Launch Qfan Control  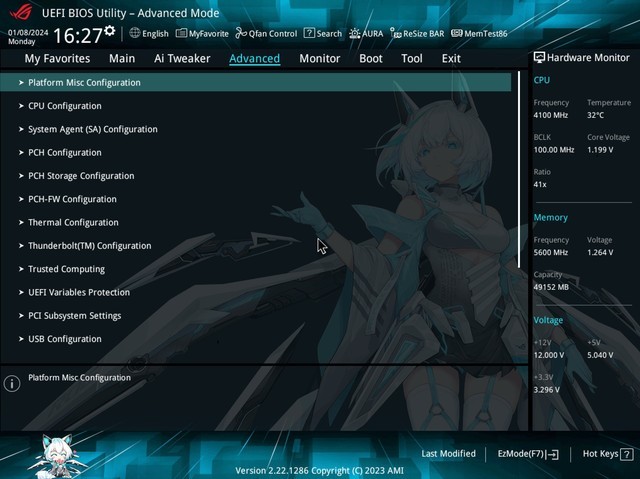[x=266, y=33]
